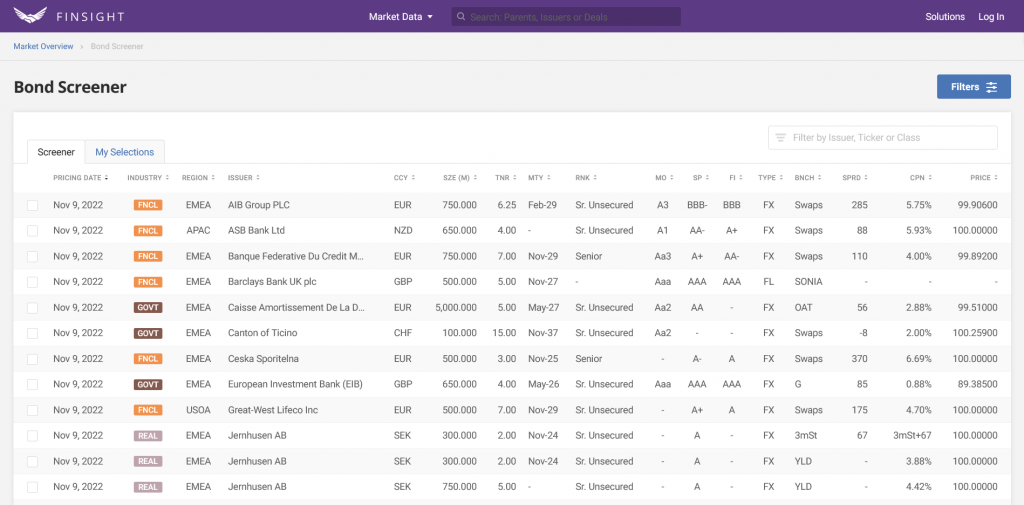Check the Caisse Amortissement row checkbox

tap(33, 308)
